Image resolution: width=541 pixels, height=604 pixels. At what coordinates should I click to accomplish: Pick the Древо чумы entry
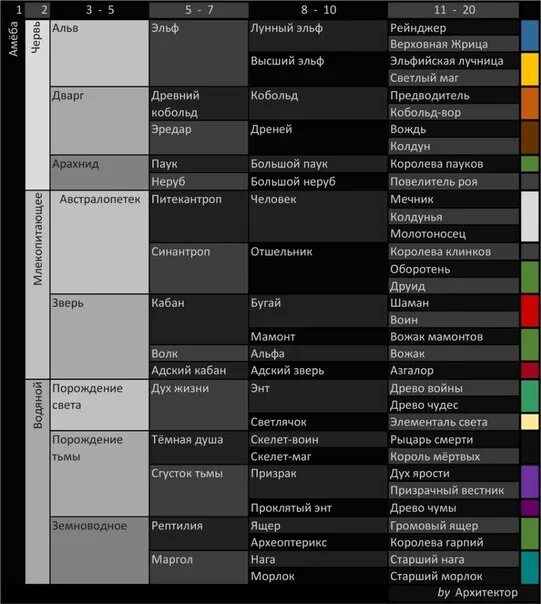click(454, 508)
